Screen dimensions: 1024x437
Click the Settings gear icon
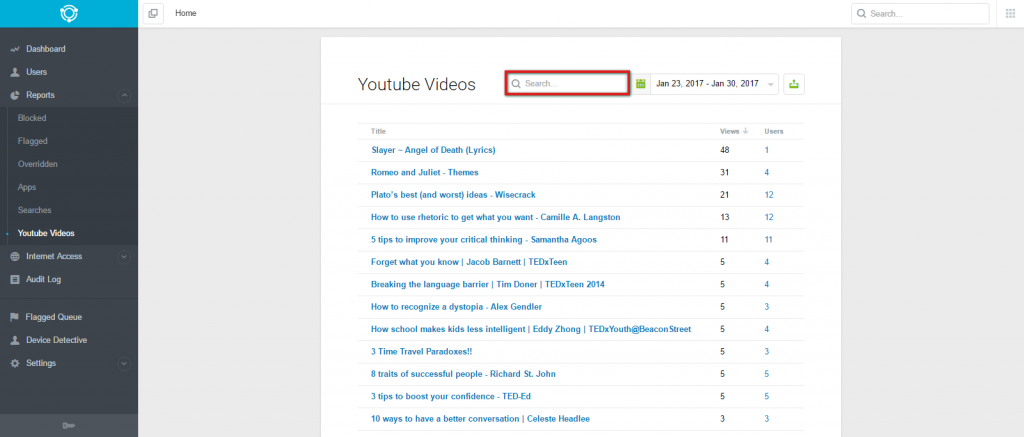[x=14, y=363]
